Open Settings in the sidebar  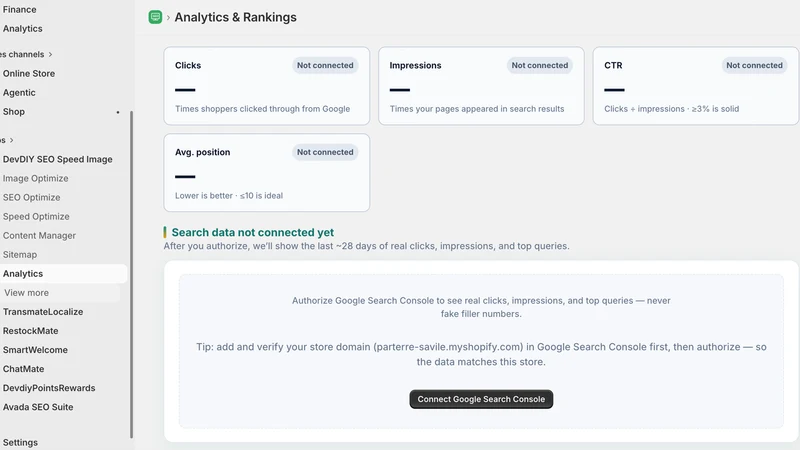[20, 442]
